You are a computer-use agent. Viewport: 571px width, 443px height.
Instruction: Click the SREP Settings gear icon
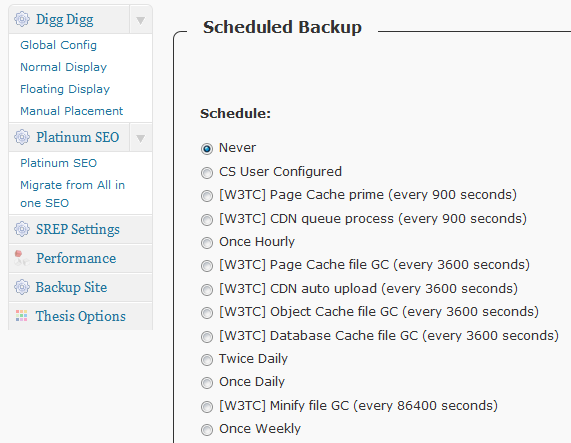click(22, 229)
